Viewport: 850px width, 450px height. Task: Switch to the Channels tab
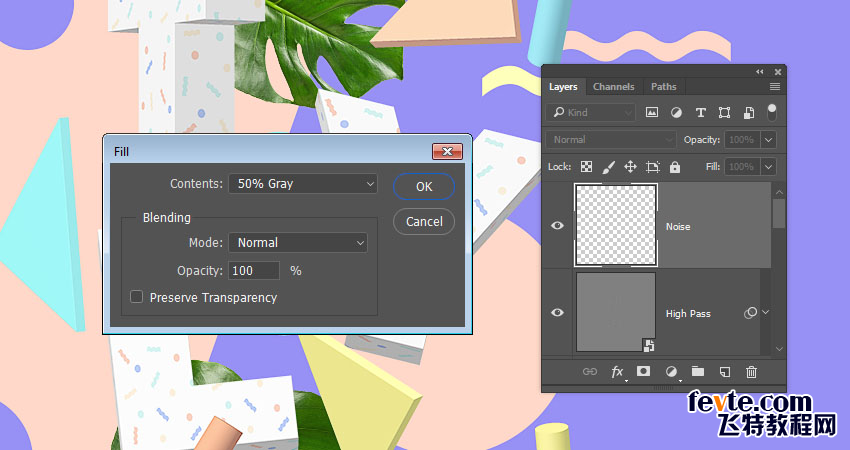614,87
